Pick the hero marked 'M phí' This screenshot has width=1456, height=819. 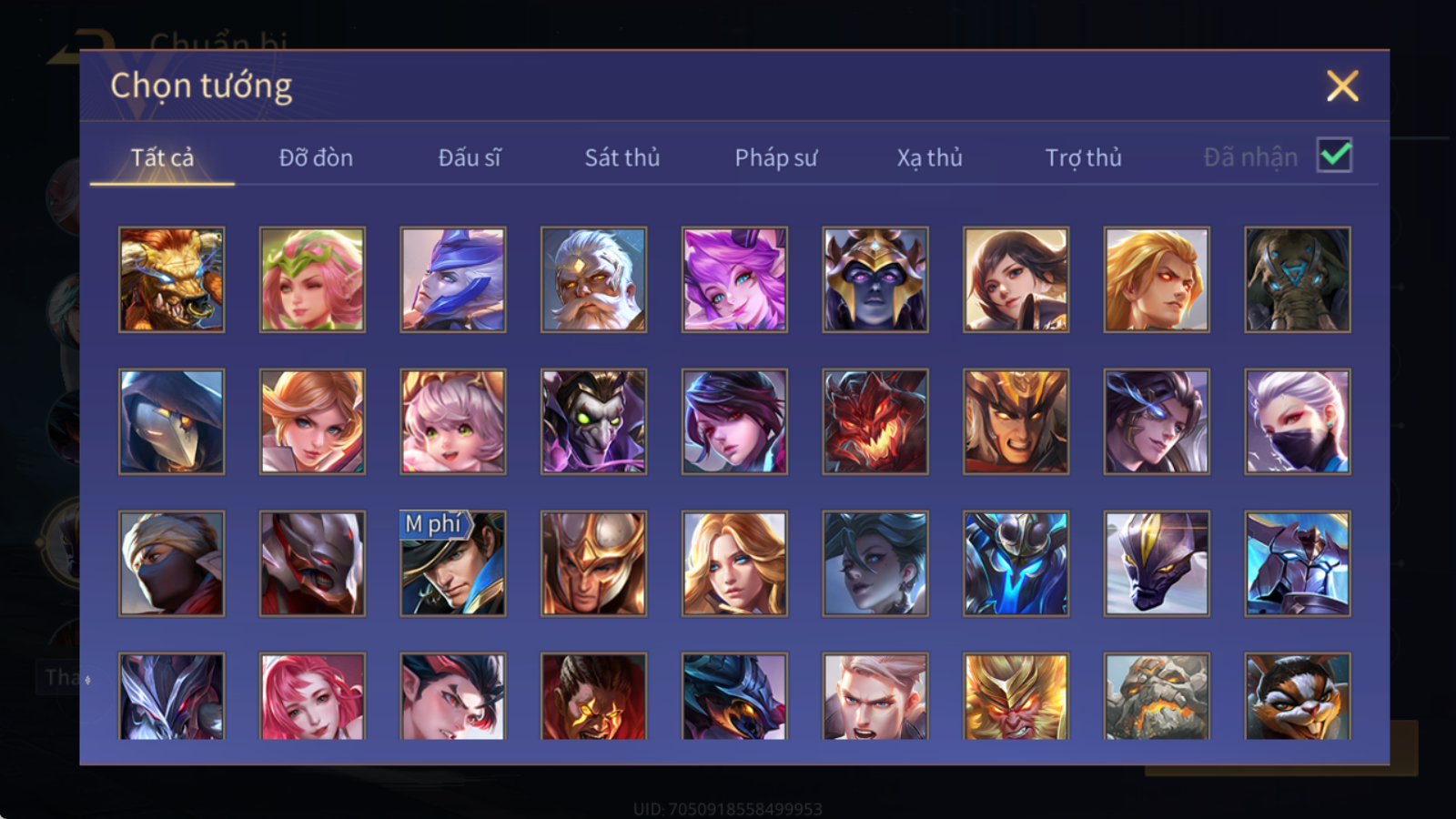click(x=453, y=563)
